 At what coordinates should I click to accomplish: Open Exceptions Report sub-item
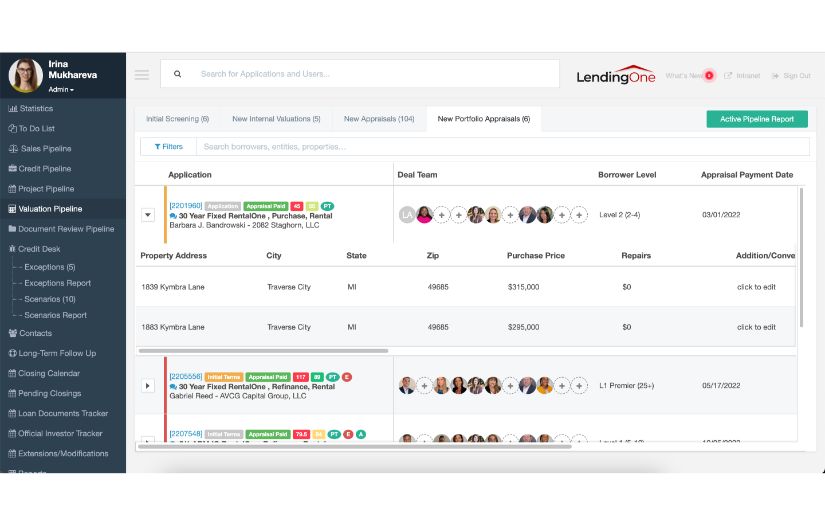[x=57, y=283]
